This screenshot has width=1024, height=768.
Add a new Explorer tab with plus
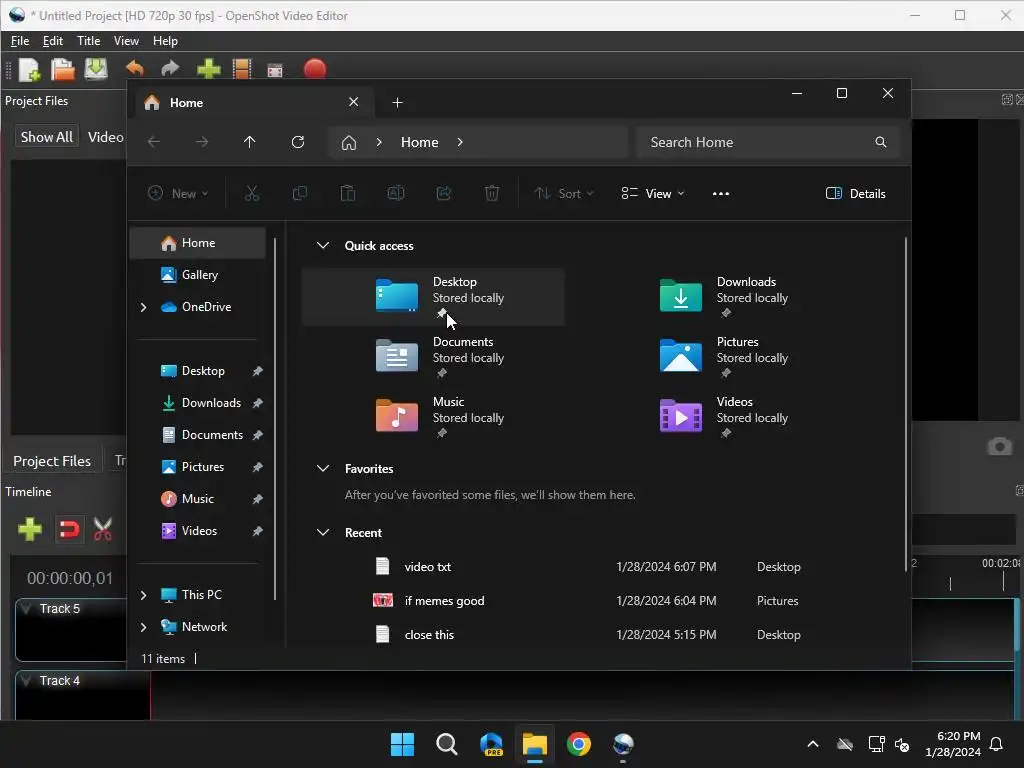pos(397,103)
